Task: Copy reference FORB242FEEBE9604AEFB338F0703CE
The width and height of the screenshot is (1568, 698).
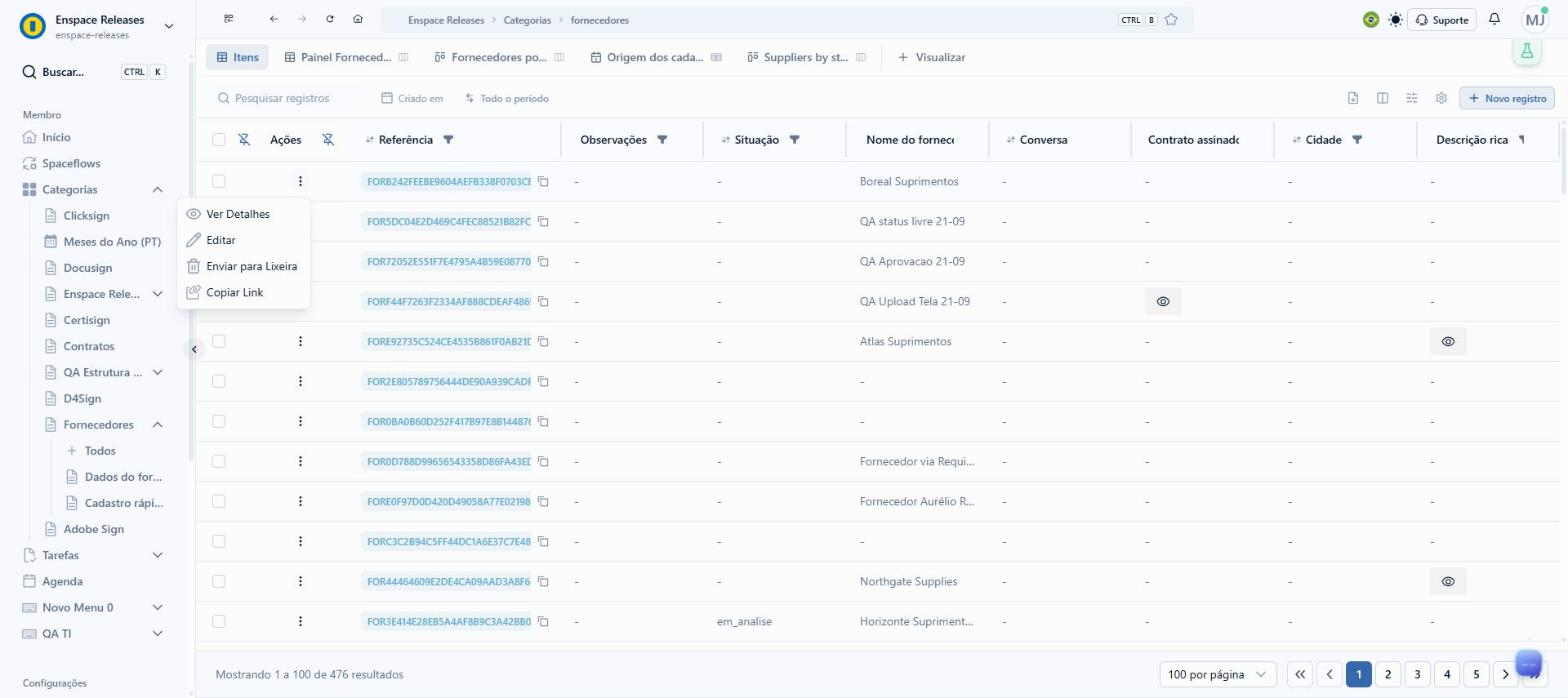Action: click(544, 181)
